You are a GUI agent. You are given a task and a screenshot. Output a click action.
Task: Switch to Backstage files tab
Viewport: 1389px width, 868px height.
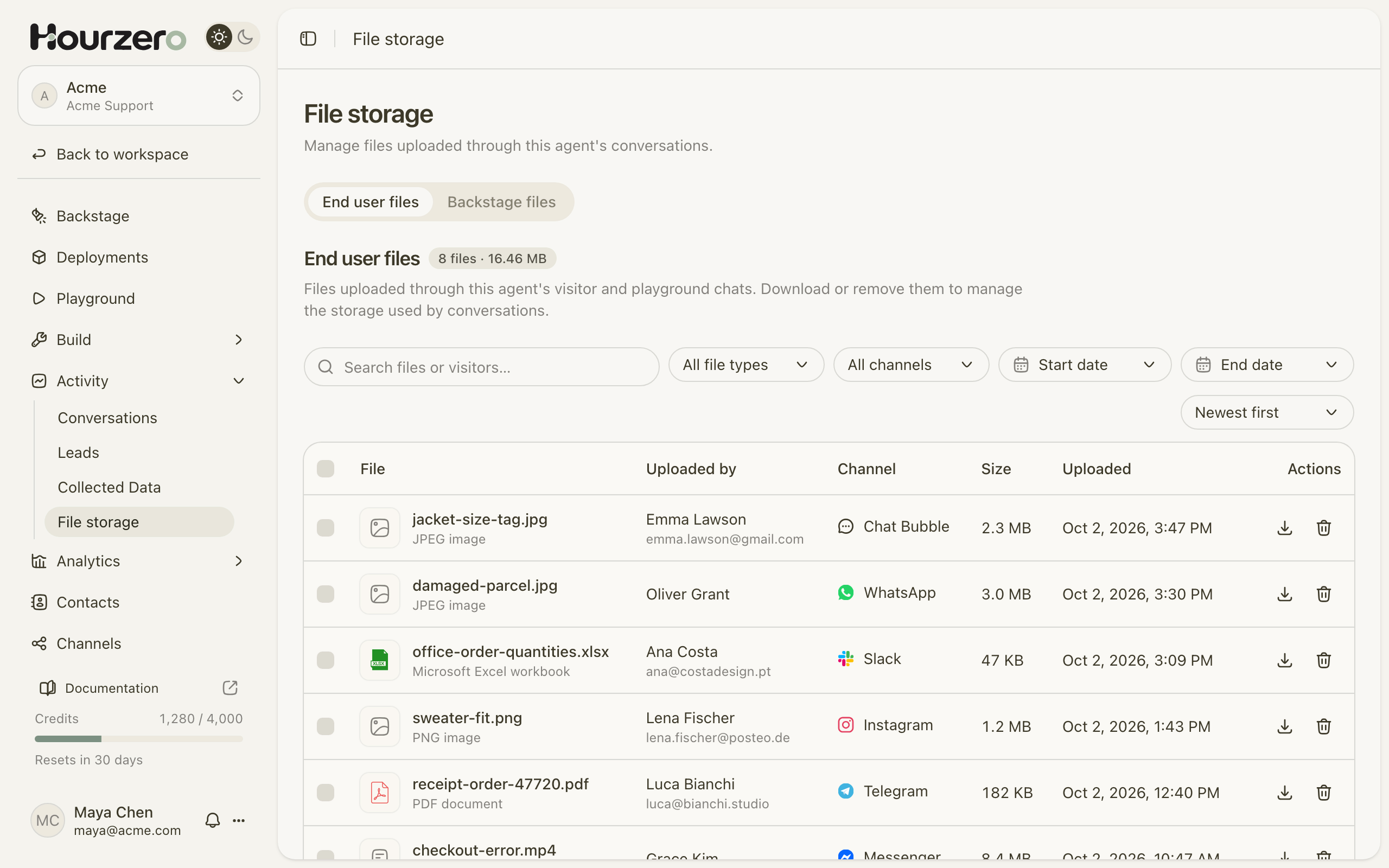coord(502,202)
